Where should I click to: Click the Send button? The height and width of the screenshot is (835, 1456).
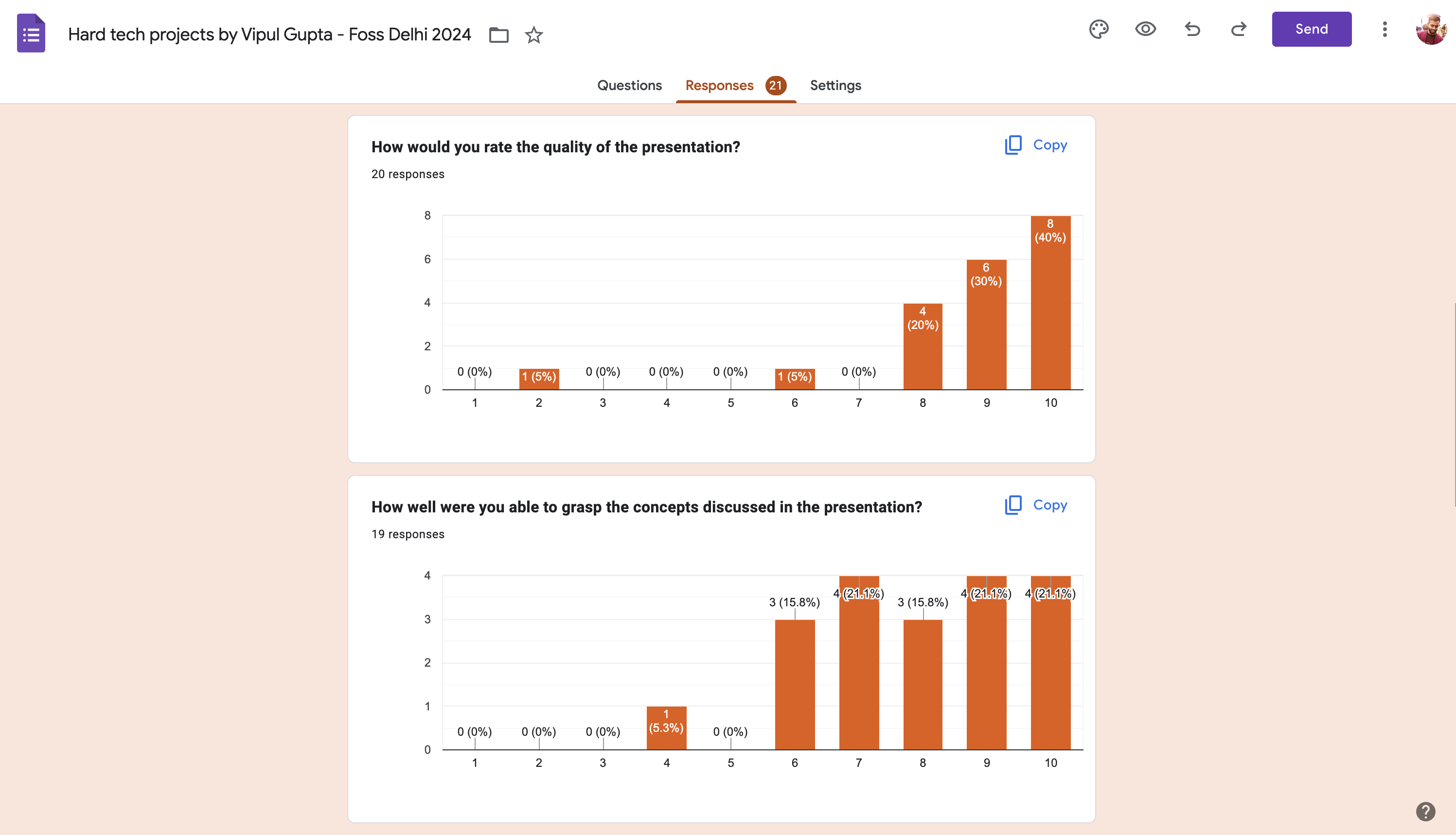[x=1311, y=29]
